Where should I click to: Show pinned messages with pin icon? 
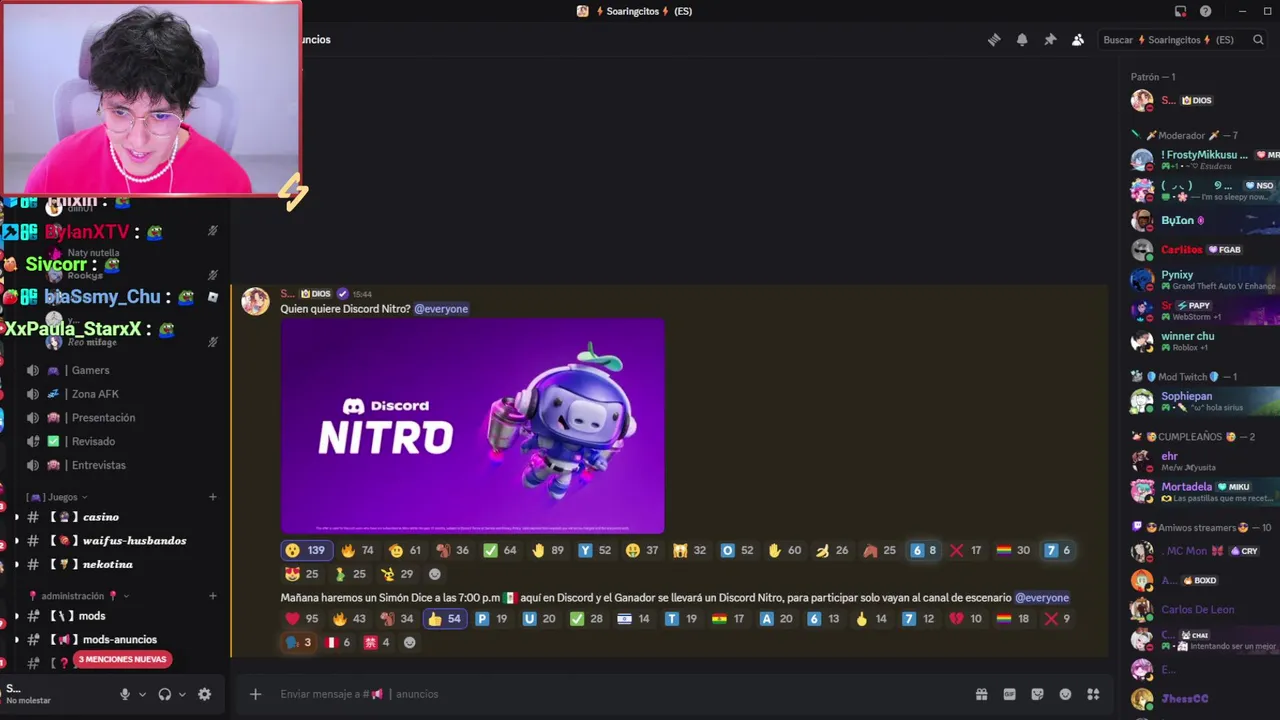pyautogui.click(x=1050, y=40)
